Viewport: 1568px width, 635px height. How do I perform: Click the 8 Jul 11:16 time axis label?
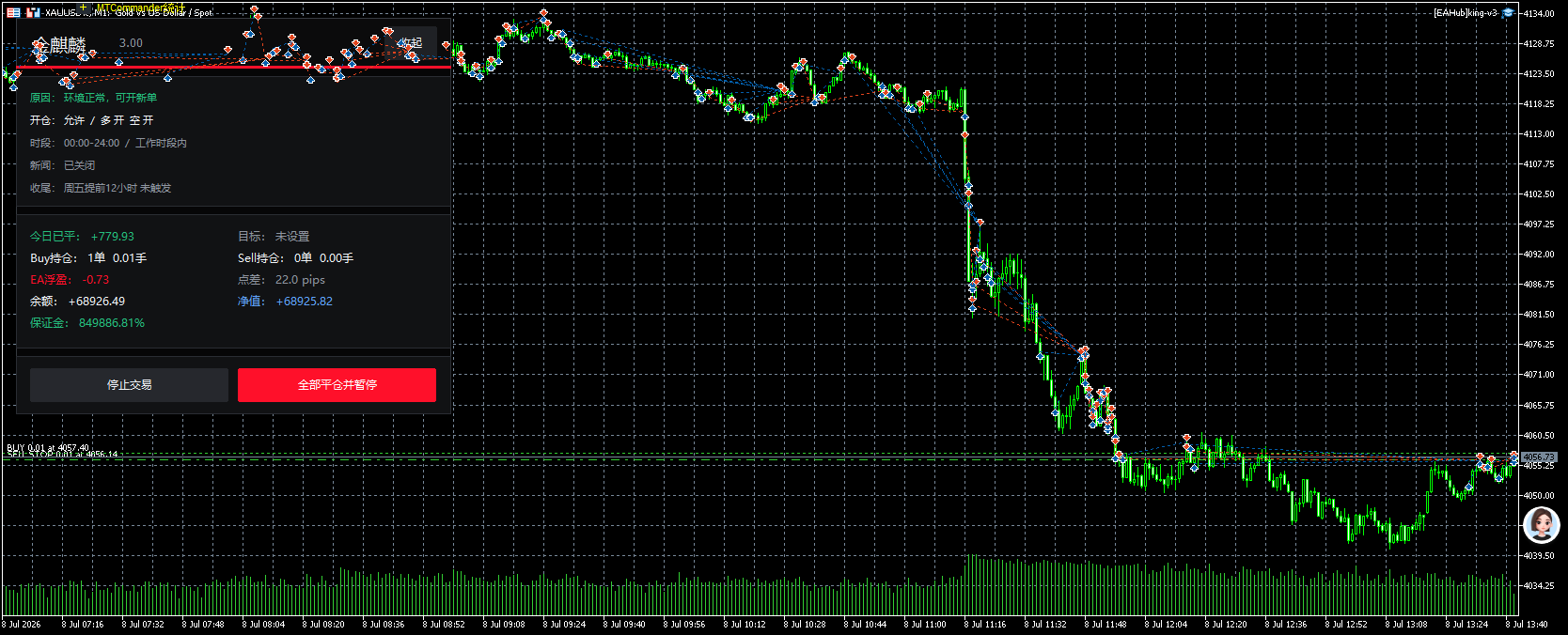click(x=984, y=624)
